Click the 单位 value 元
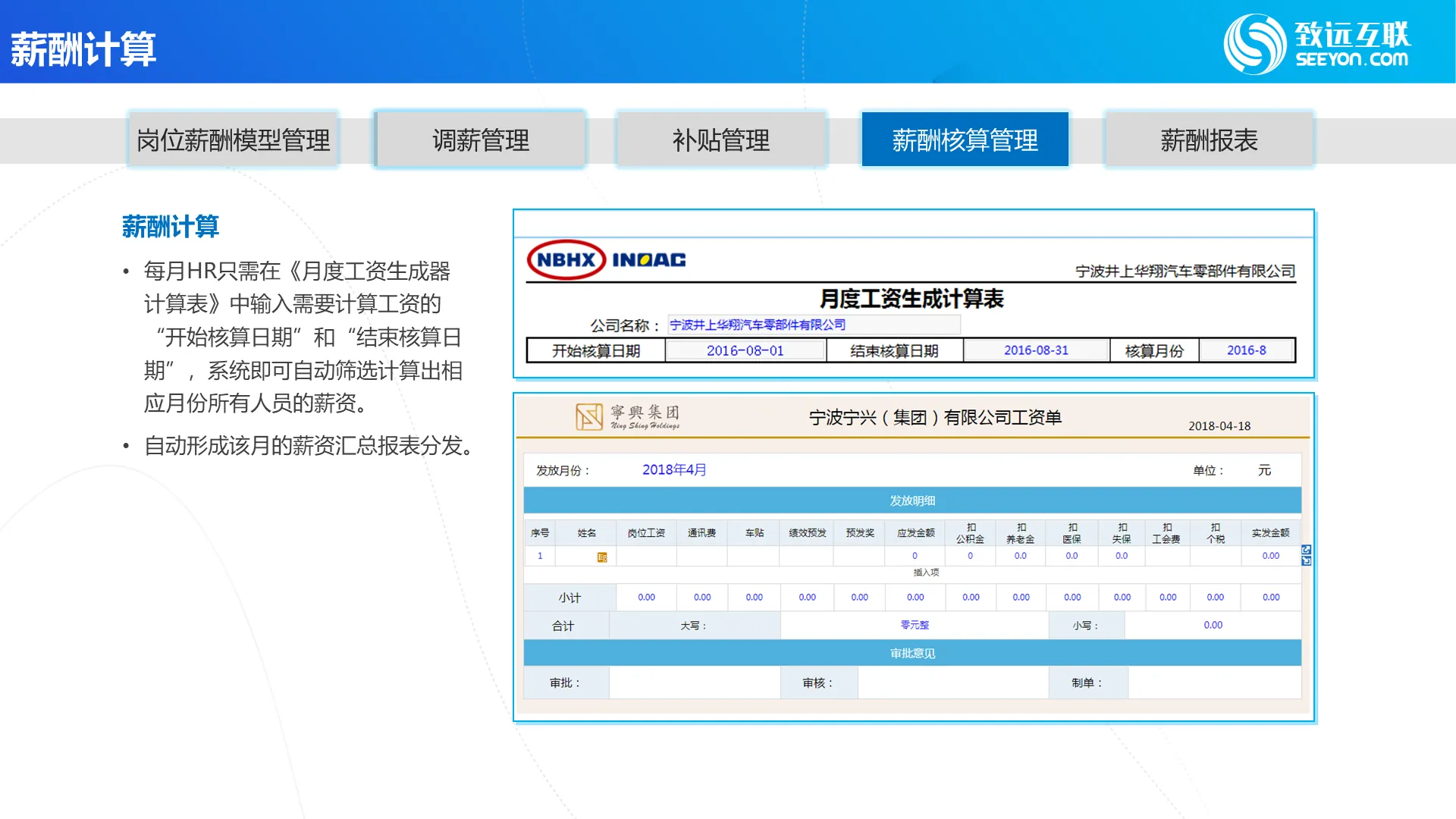Viewport: 1456px width, 819px height. coord(1264,470)
